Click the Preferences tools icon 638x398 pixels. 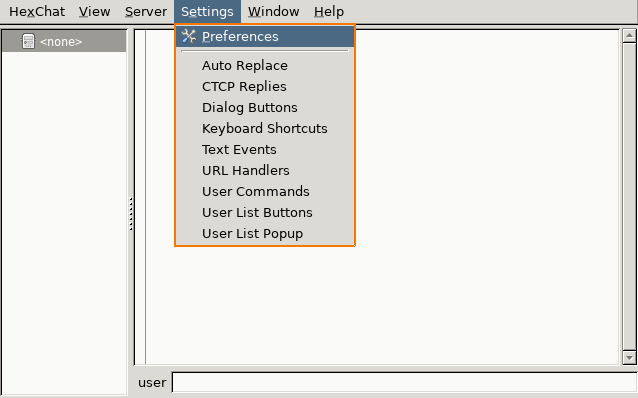point(188,36)
